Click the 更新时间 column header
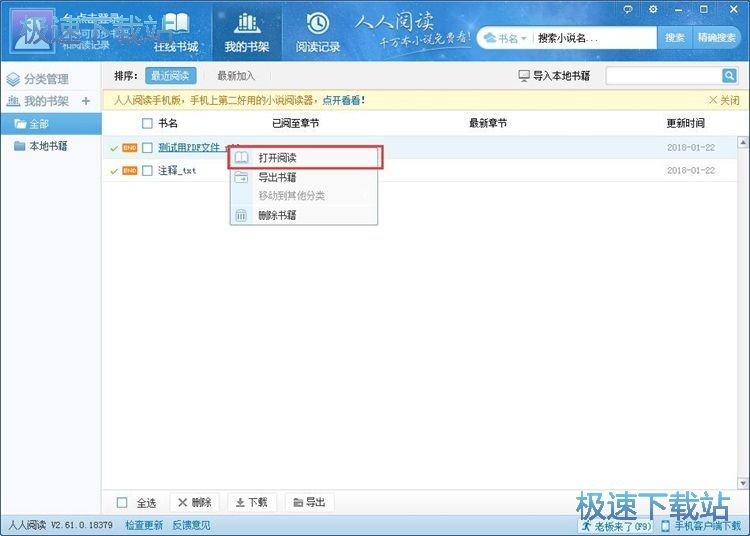750x536 pixels. click(x=686, y=123)
